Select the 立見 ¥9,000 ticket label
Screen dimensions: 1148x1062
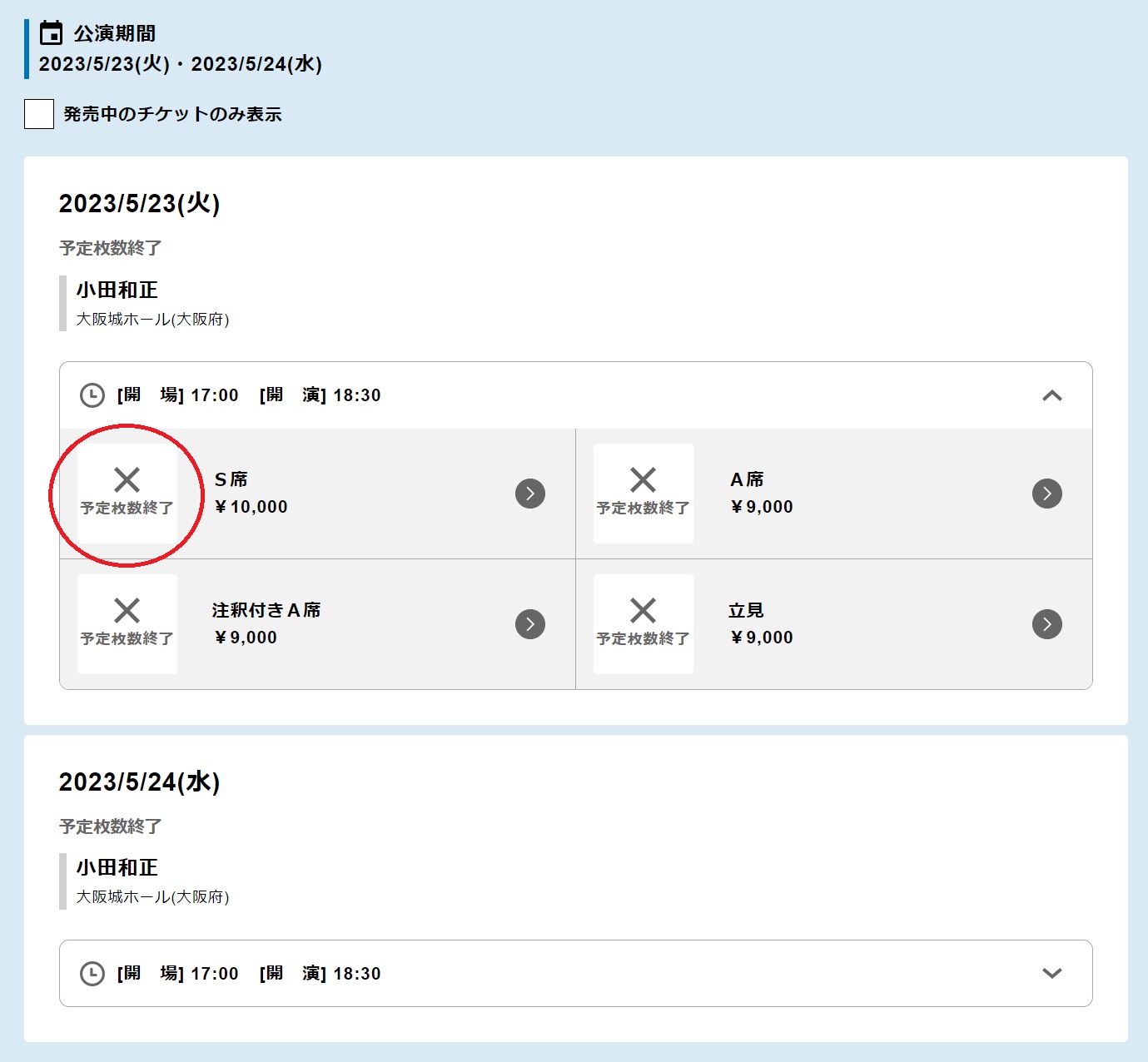click(x=746, y=611)
